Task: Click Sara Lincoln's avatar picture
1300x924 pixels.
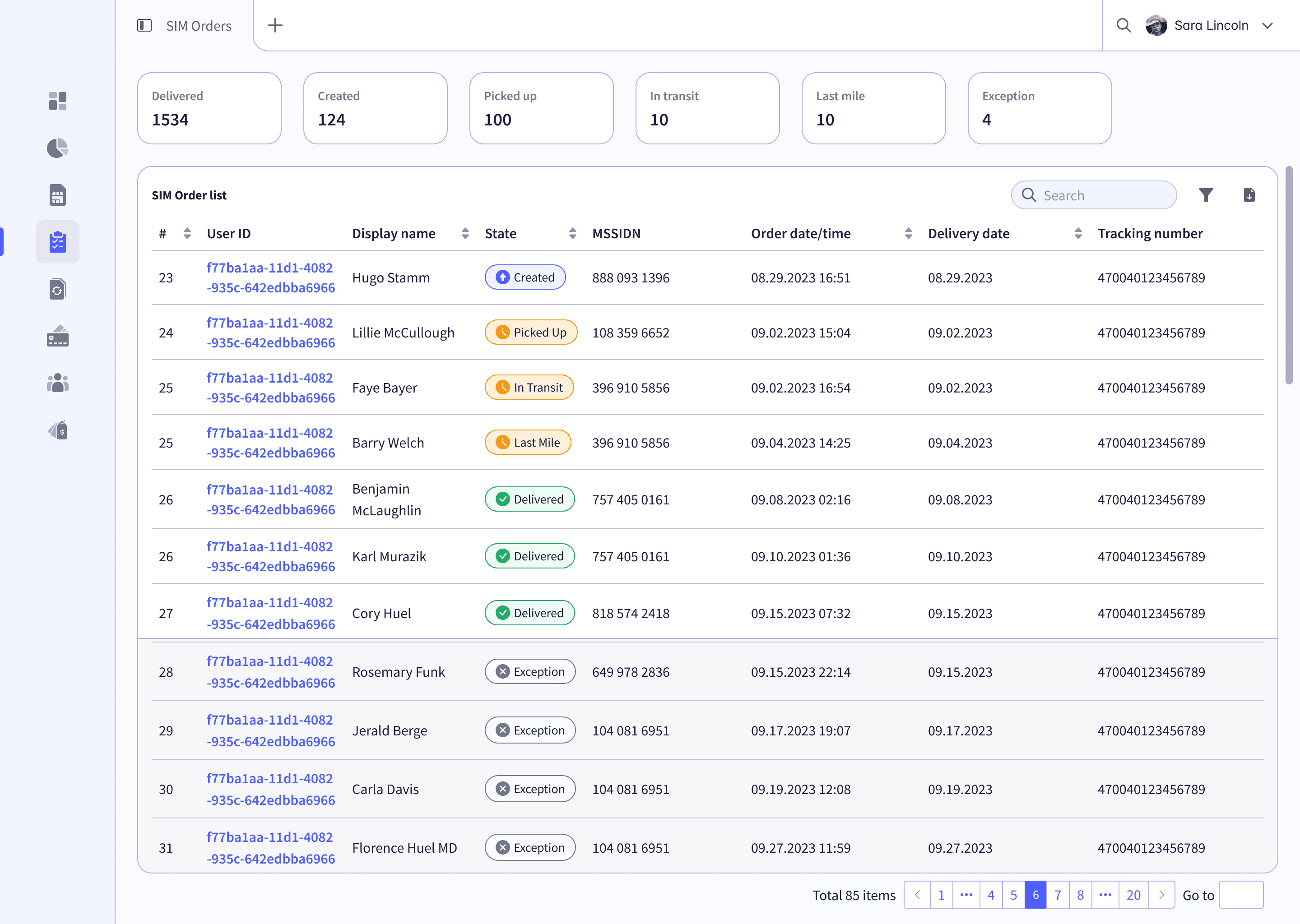Action: tap(1156, 26)
